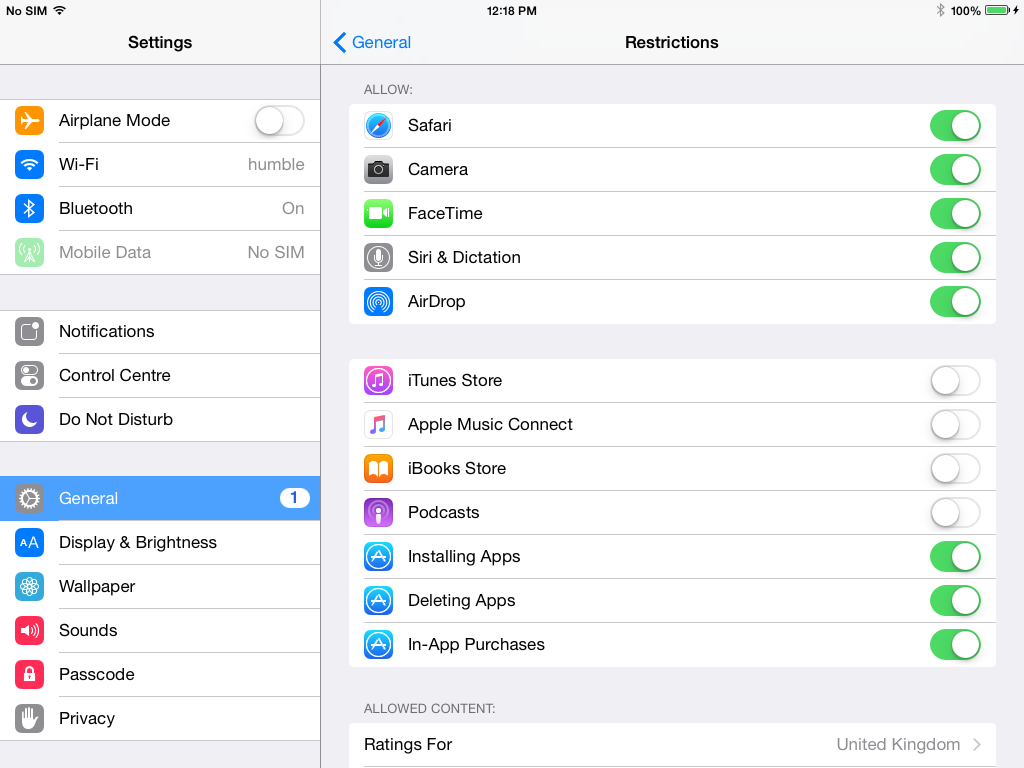The width and height of the screenshot is (1024, 768).
Task: Open Control Centre settings
Action: [x=160, y=376]
